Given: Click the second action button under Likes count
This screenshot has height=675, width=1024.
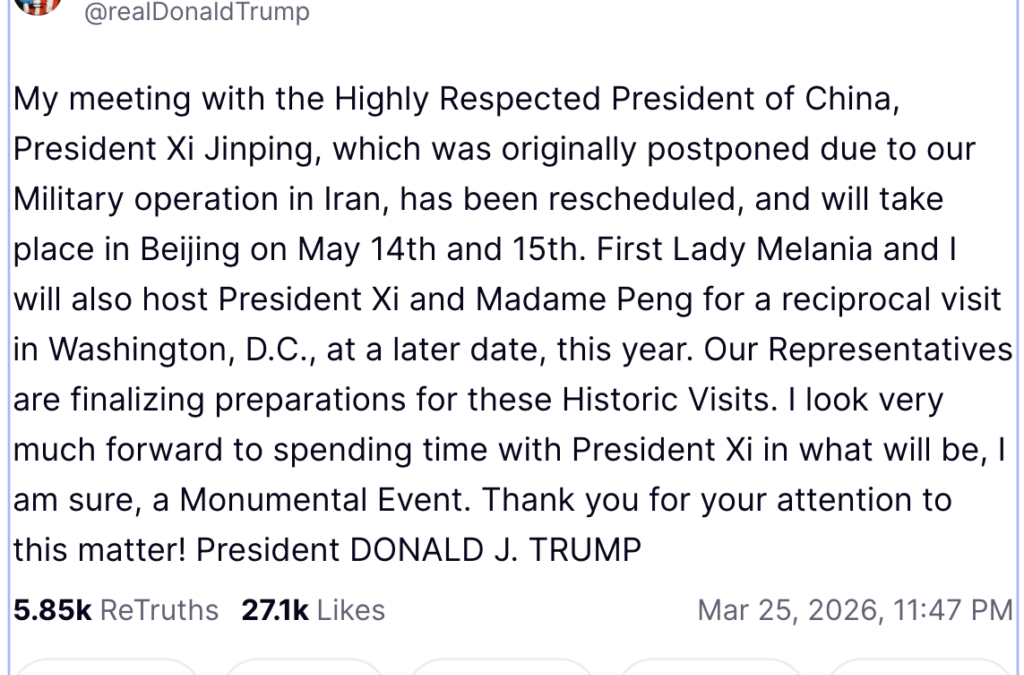Looking at the screenshot, I should pos(303,666).
